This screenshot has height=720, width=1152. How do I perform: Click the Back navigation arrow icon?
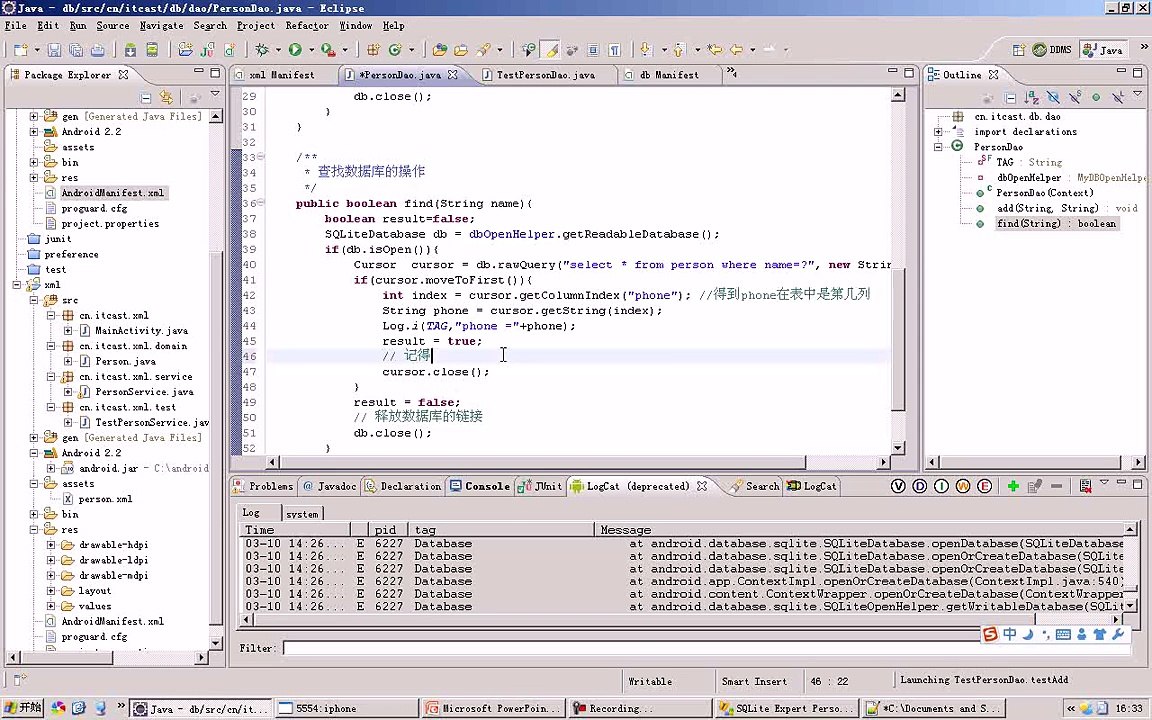(x=736, y=50)
